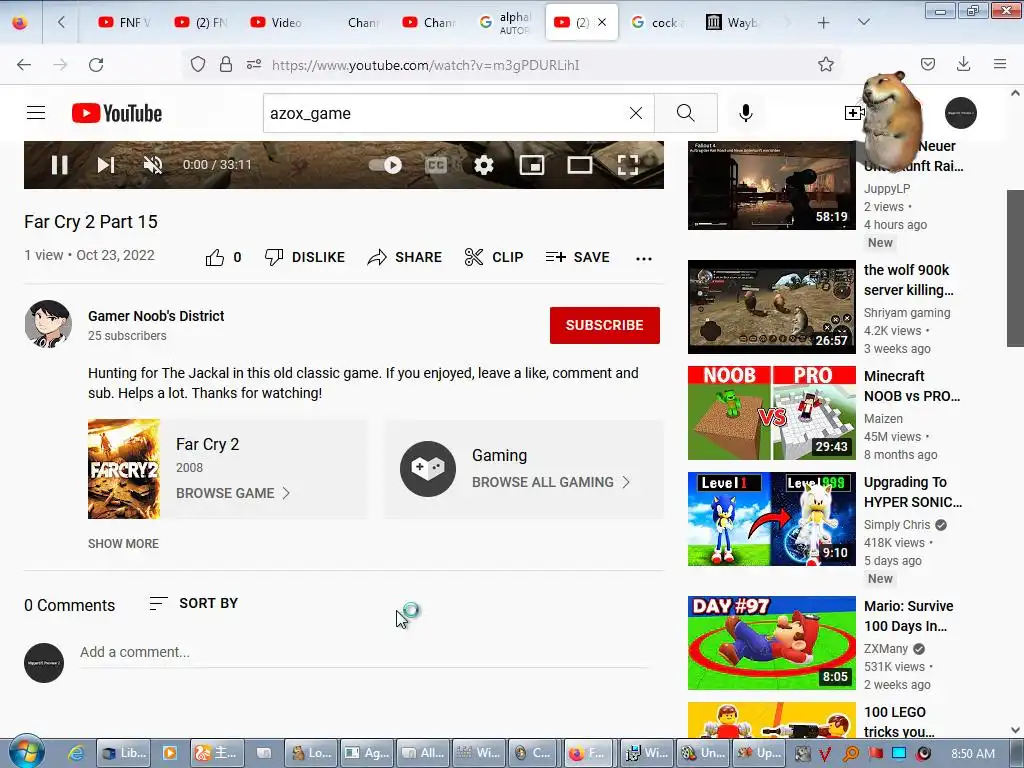
Task: Switch to the alpha Google tab
Action: click(504, 22)
